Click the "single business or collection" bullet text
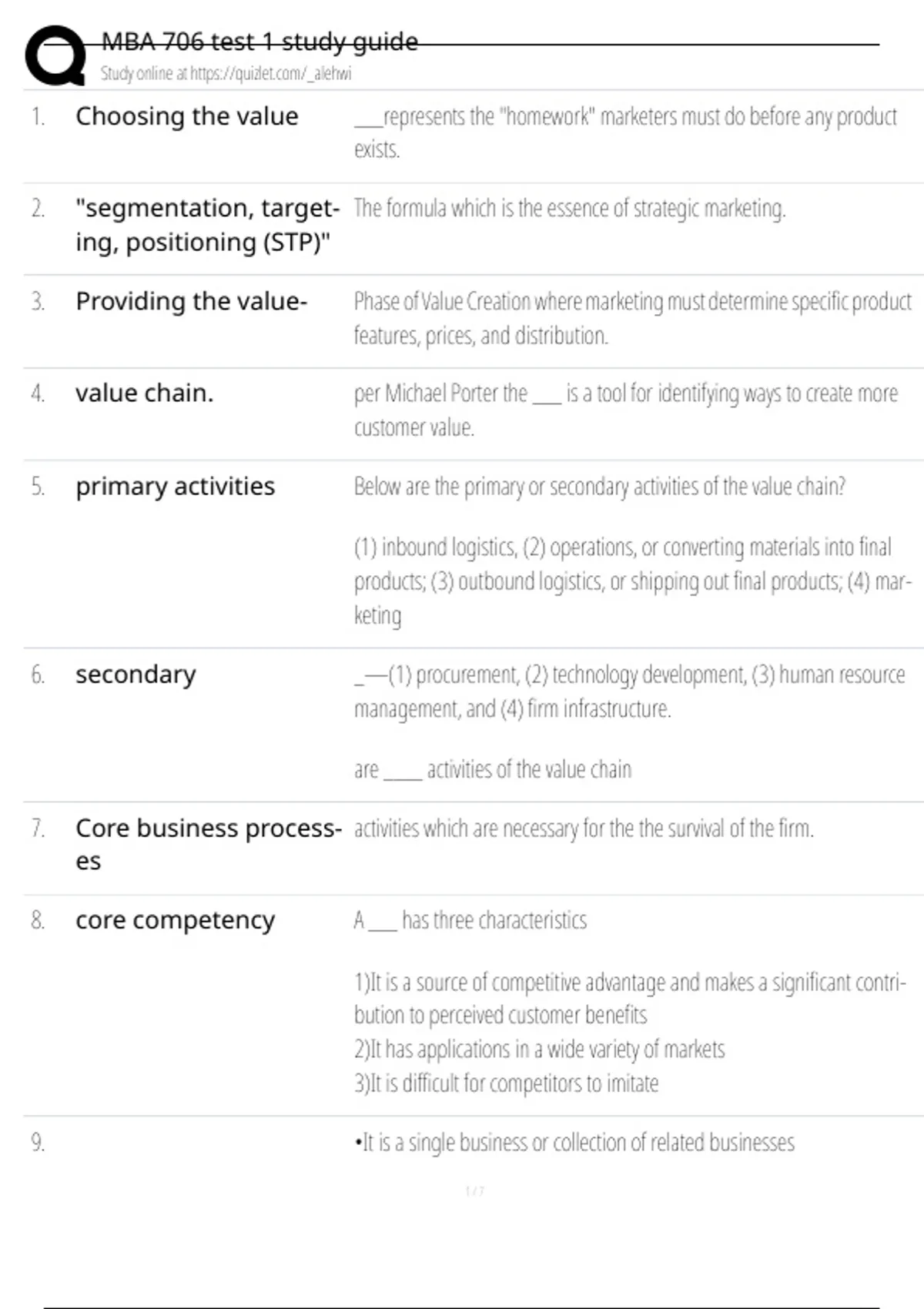The width and height of the screenshot is (924, 1309). tap(574, 1143)
